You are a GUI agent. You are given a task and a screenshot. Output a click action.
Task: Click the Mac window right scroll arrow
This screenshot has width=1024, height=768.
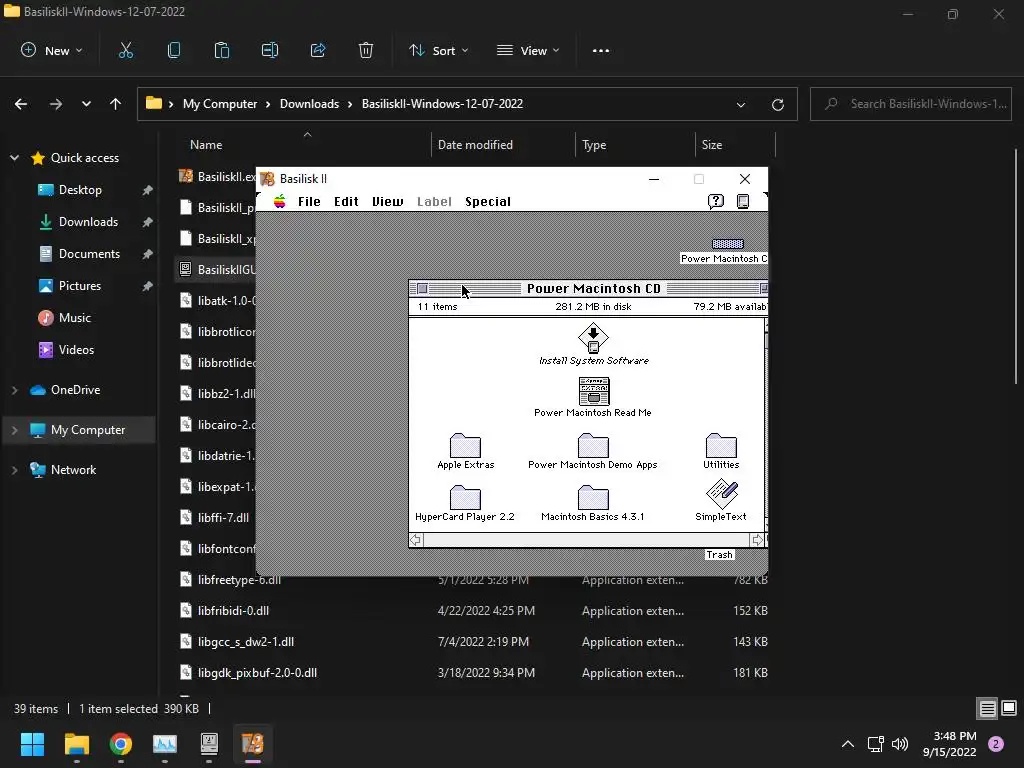click(756, 540)
